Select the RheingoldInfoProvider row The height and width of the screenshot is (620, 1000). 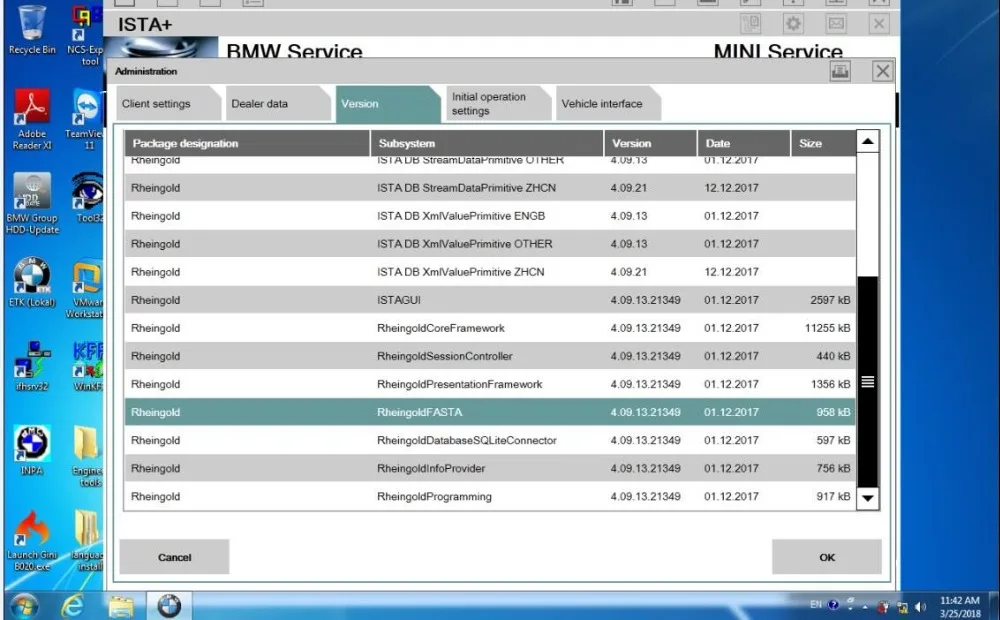[490, 468]
